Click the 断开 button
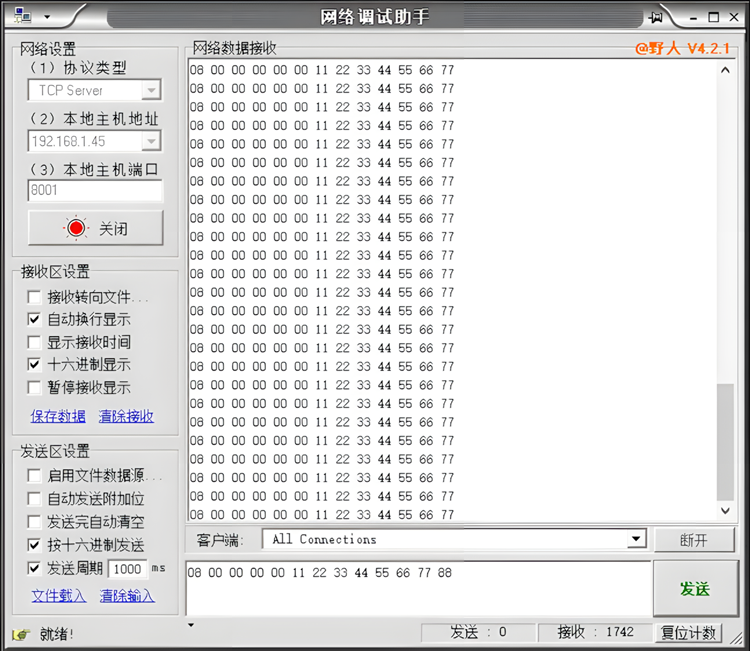The width and height of the screenshot is (750, 651). click(x=693, y=540)
